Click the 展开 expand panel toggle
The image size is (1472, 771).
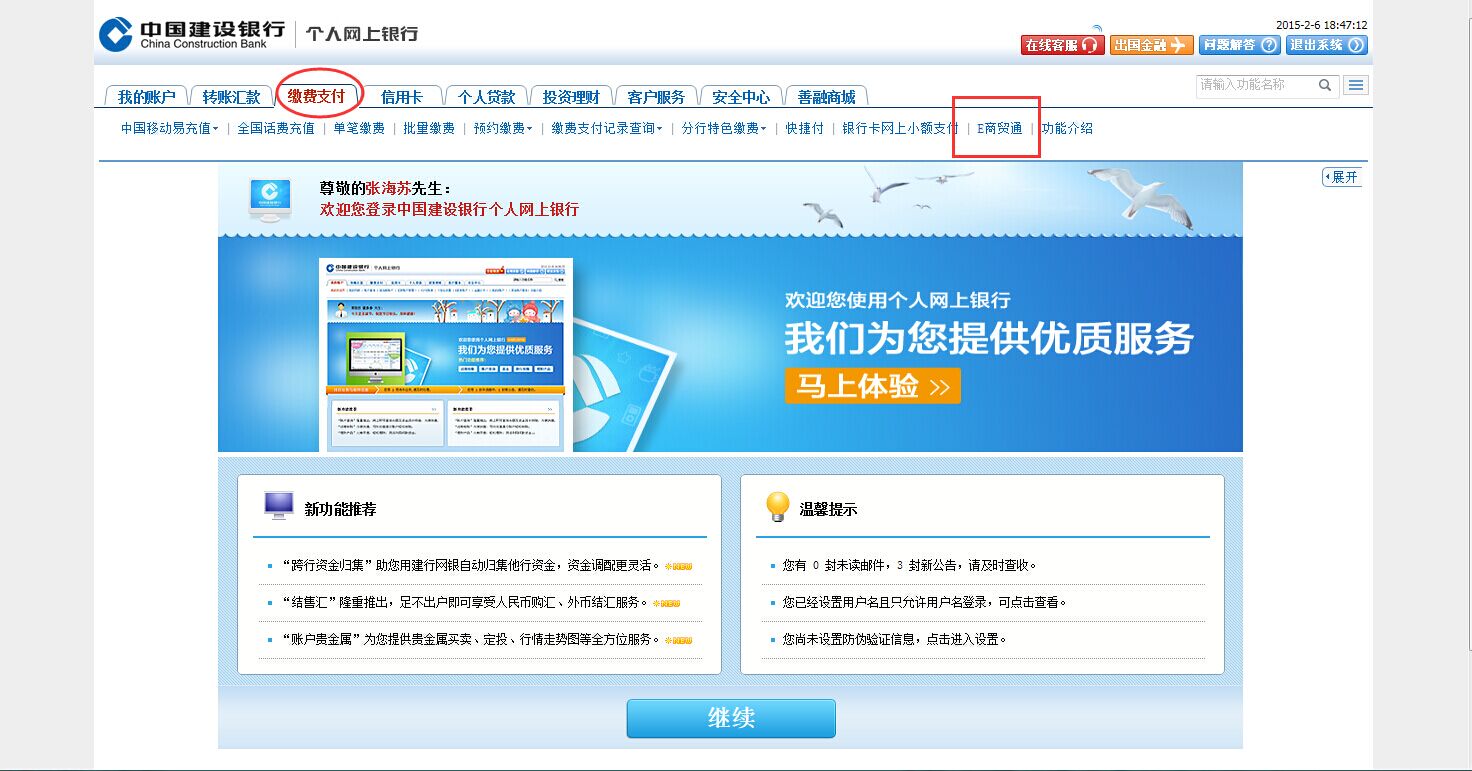tap(1342, 177)
